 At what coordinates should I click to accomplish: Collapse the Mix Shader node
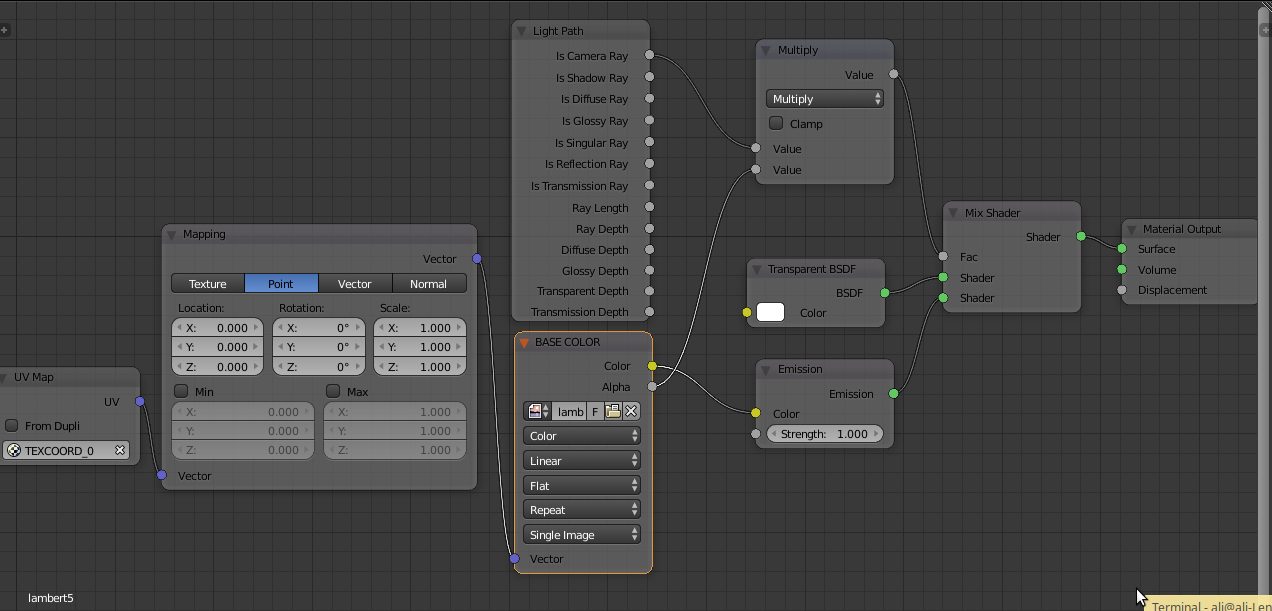pyautogui.click(x=954, y=213)
